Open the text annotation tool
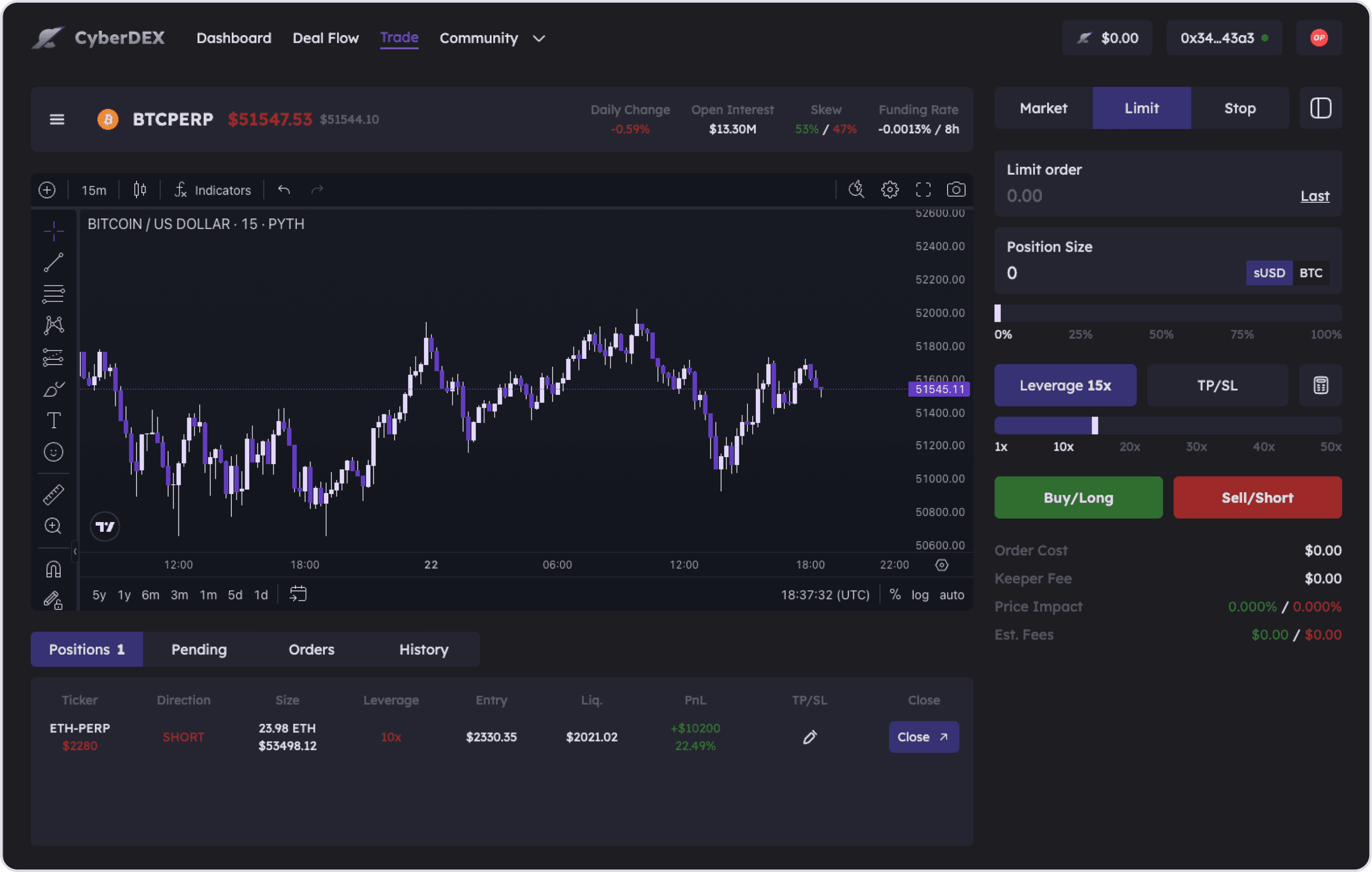The image size is (1372, 872). point(53,420)
